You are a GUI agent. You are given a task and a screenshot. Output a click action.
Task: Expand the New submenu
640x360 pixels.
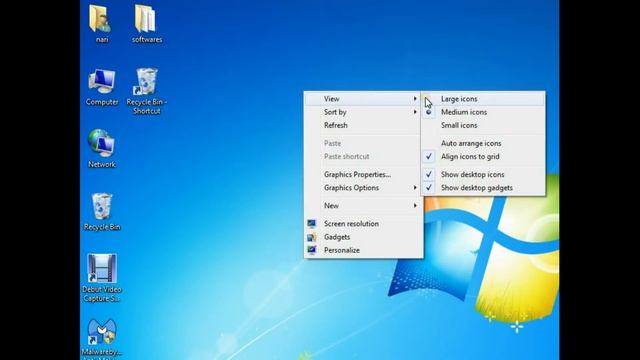[363, 206]
